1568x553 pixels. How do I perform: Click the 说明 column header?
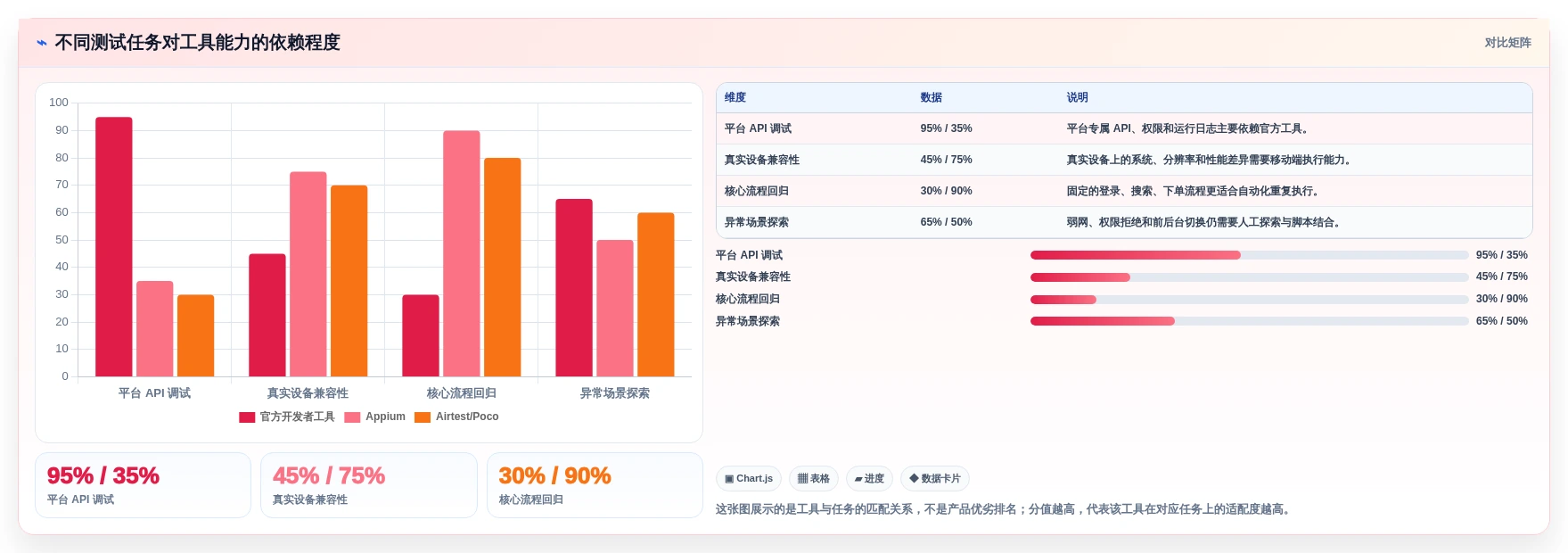point(1078,97)
